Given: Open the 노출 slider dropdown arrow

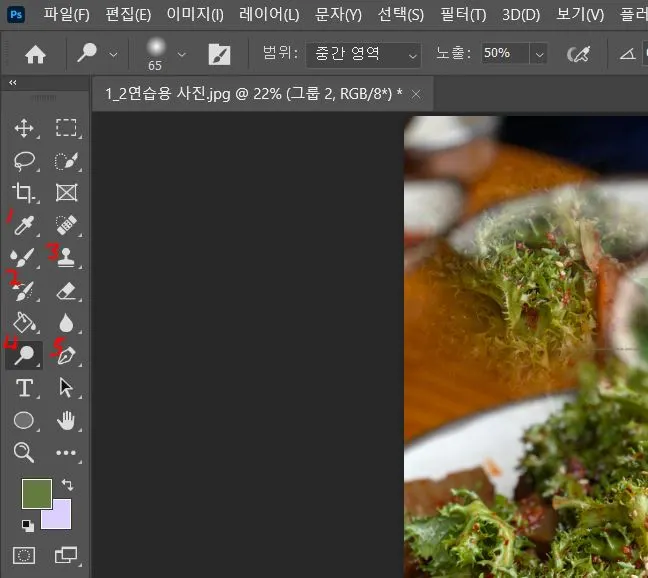Looking at the screenshot, I should [x=539, y=54].
